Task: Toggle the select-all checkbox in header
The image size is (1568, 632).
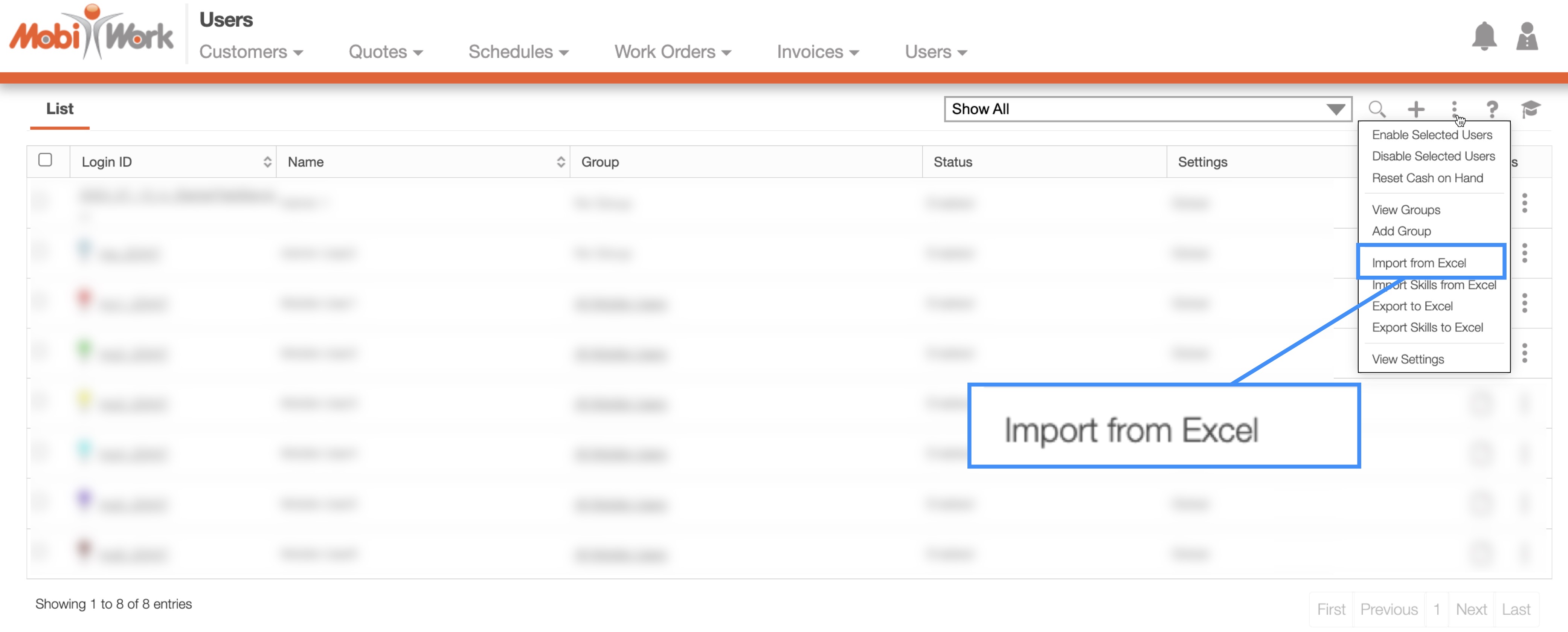Action: 45,160
